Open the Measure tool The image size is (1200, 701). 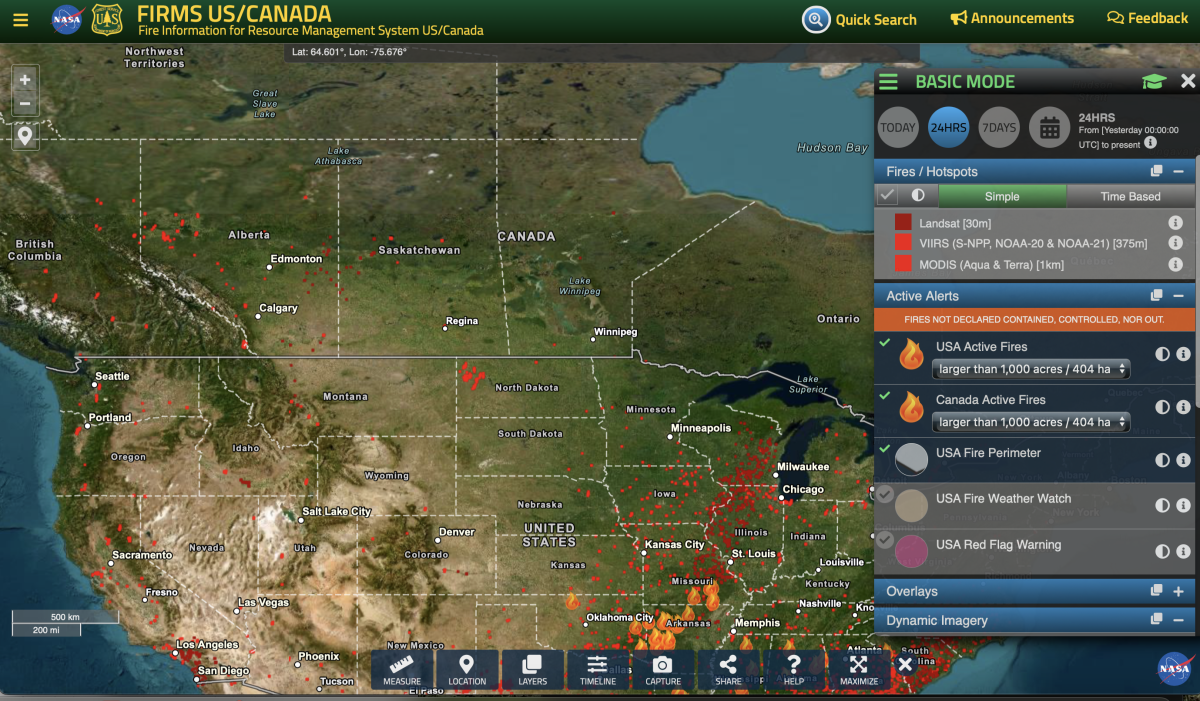click(x=402, y=669)
